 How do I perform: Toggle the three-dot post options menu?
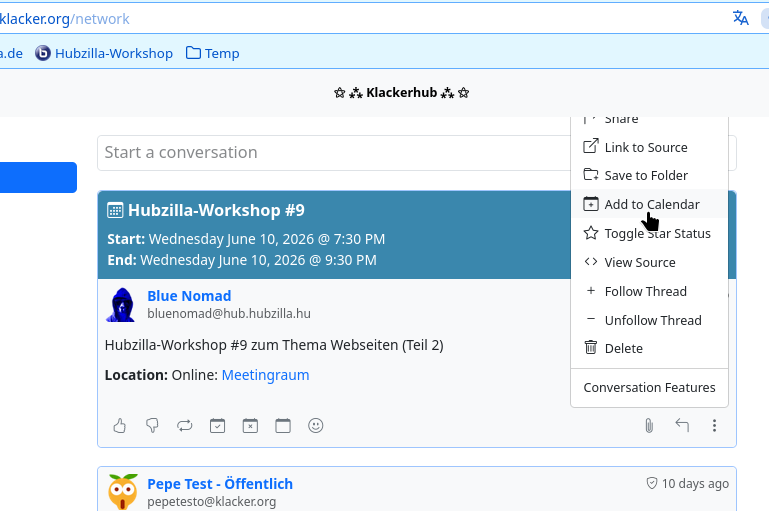click(714, 426)
